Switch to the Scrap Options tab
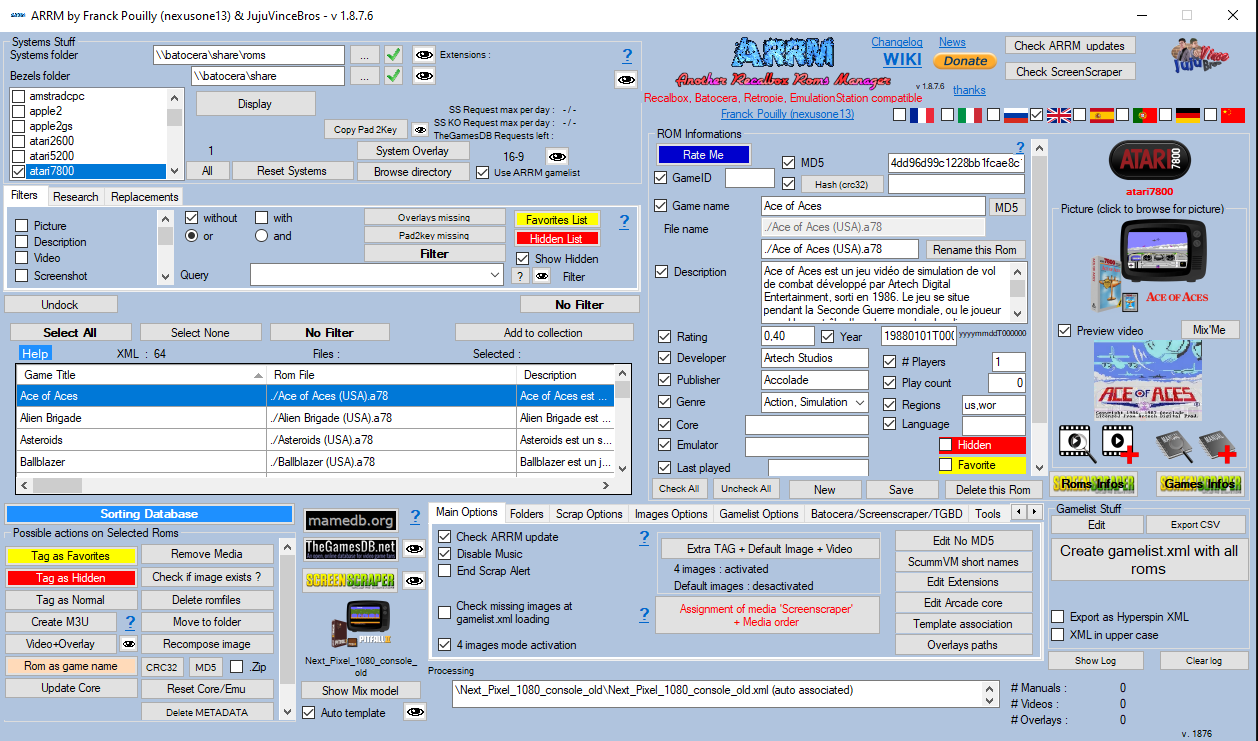This screenshot has height=741, width=1258. pos(589,514)
